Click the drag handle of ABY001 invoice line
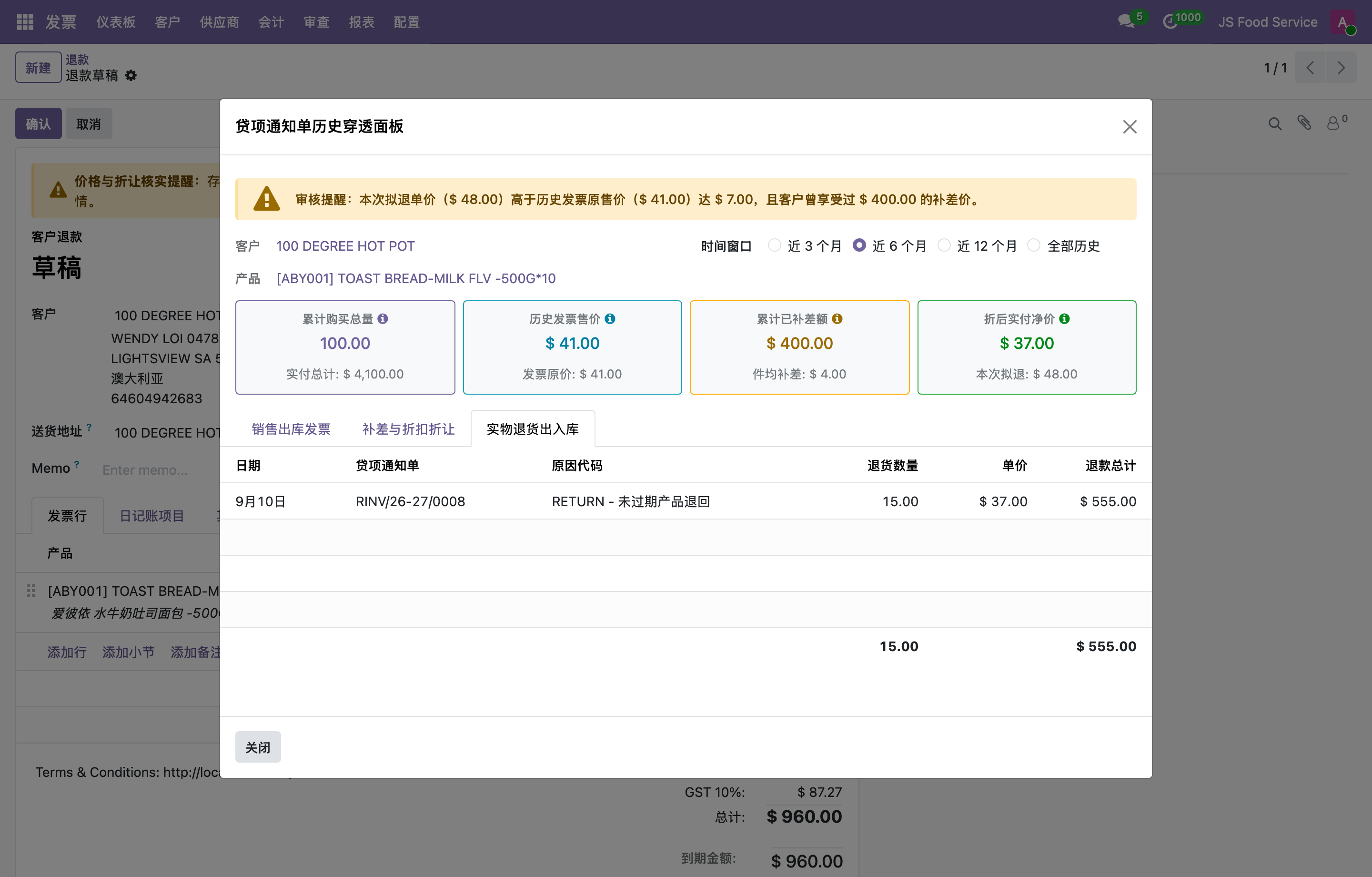Image resolution: width=1372 pixels, height=877 pixels. point(31,591)
